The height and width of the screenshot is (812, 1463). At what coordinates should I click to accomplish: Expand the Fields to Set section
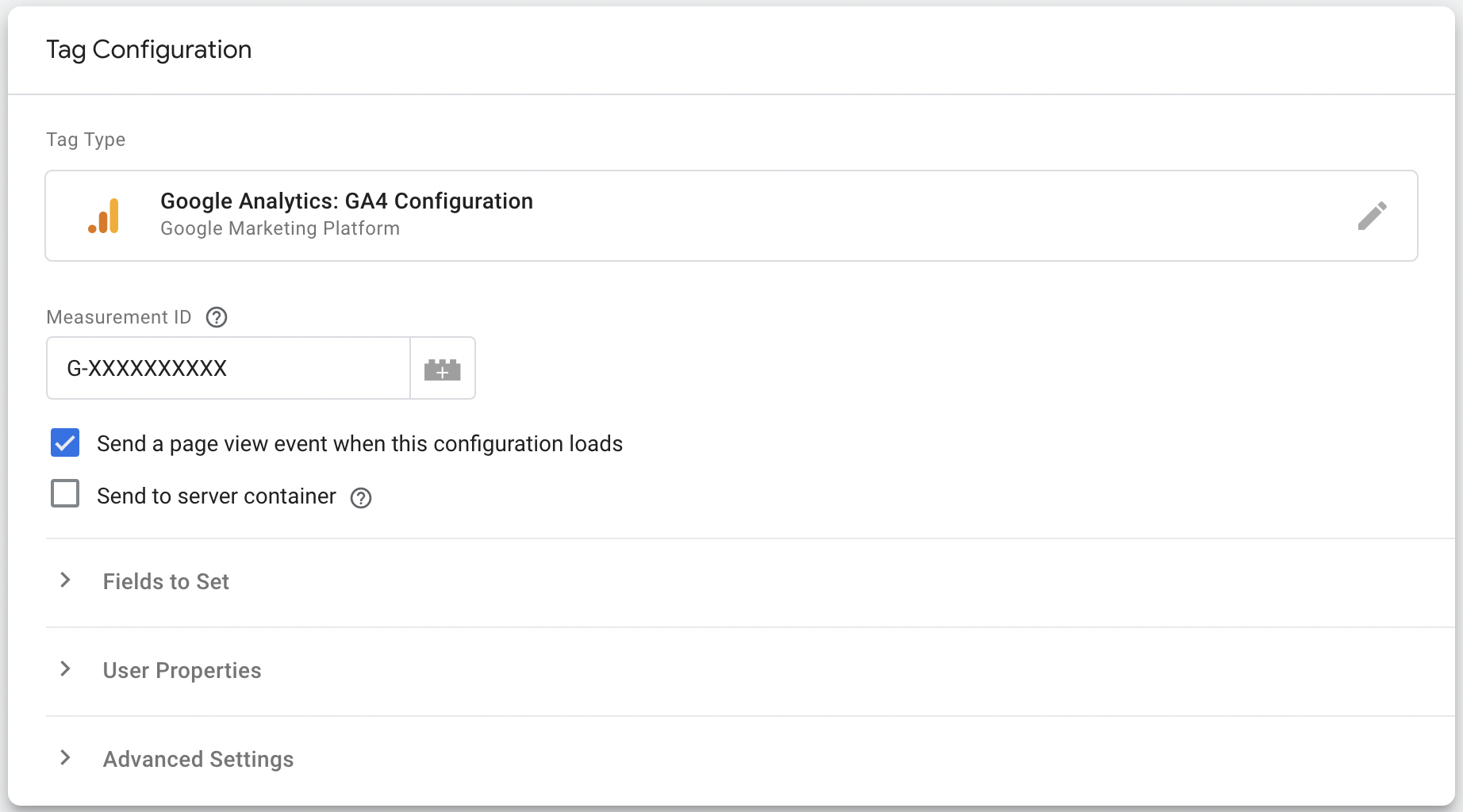pos(166,581)
